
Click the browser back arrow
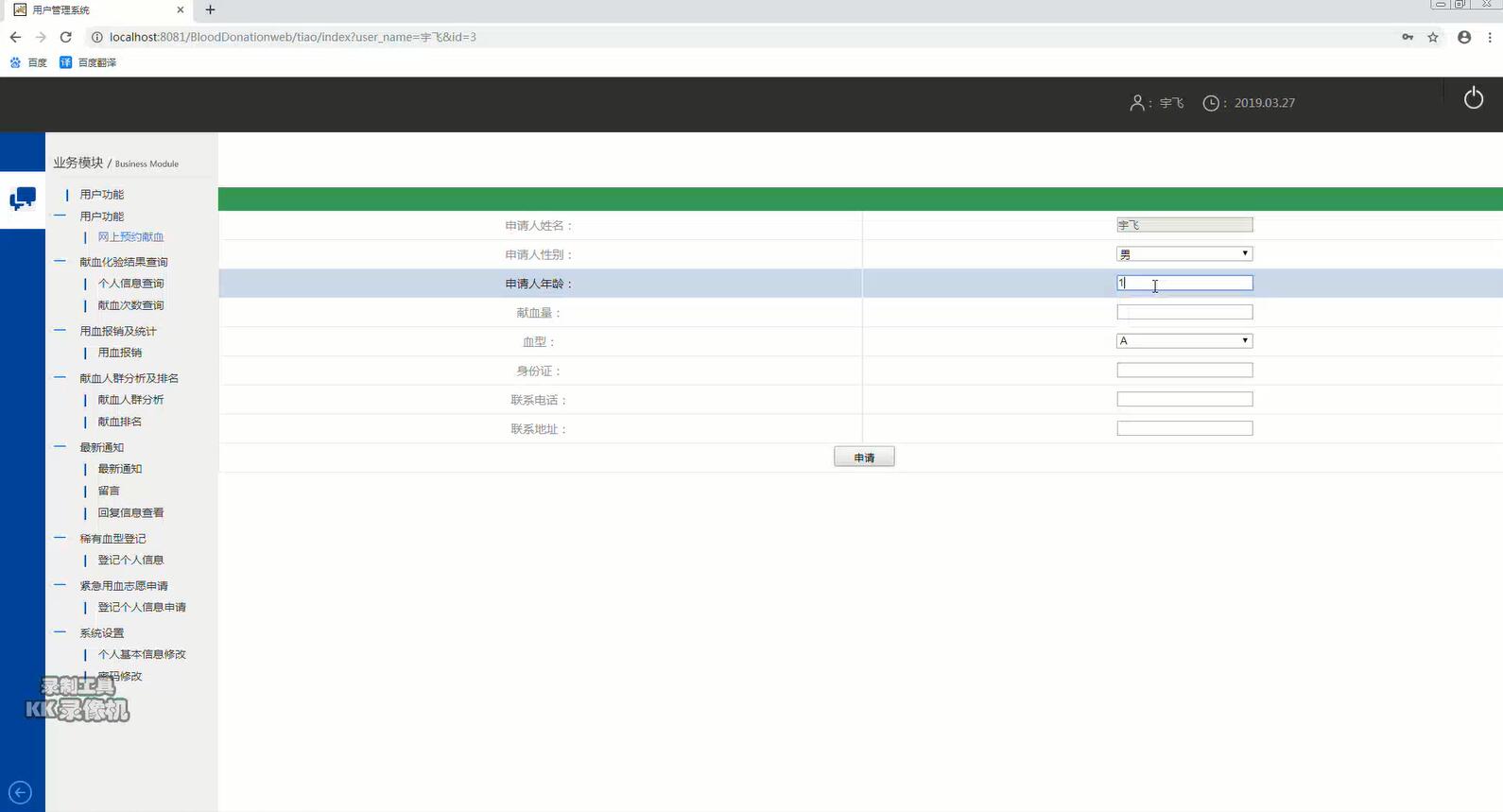(15, 37)
